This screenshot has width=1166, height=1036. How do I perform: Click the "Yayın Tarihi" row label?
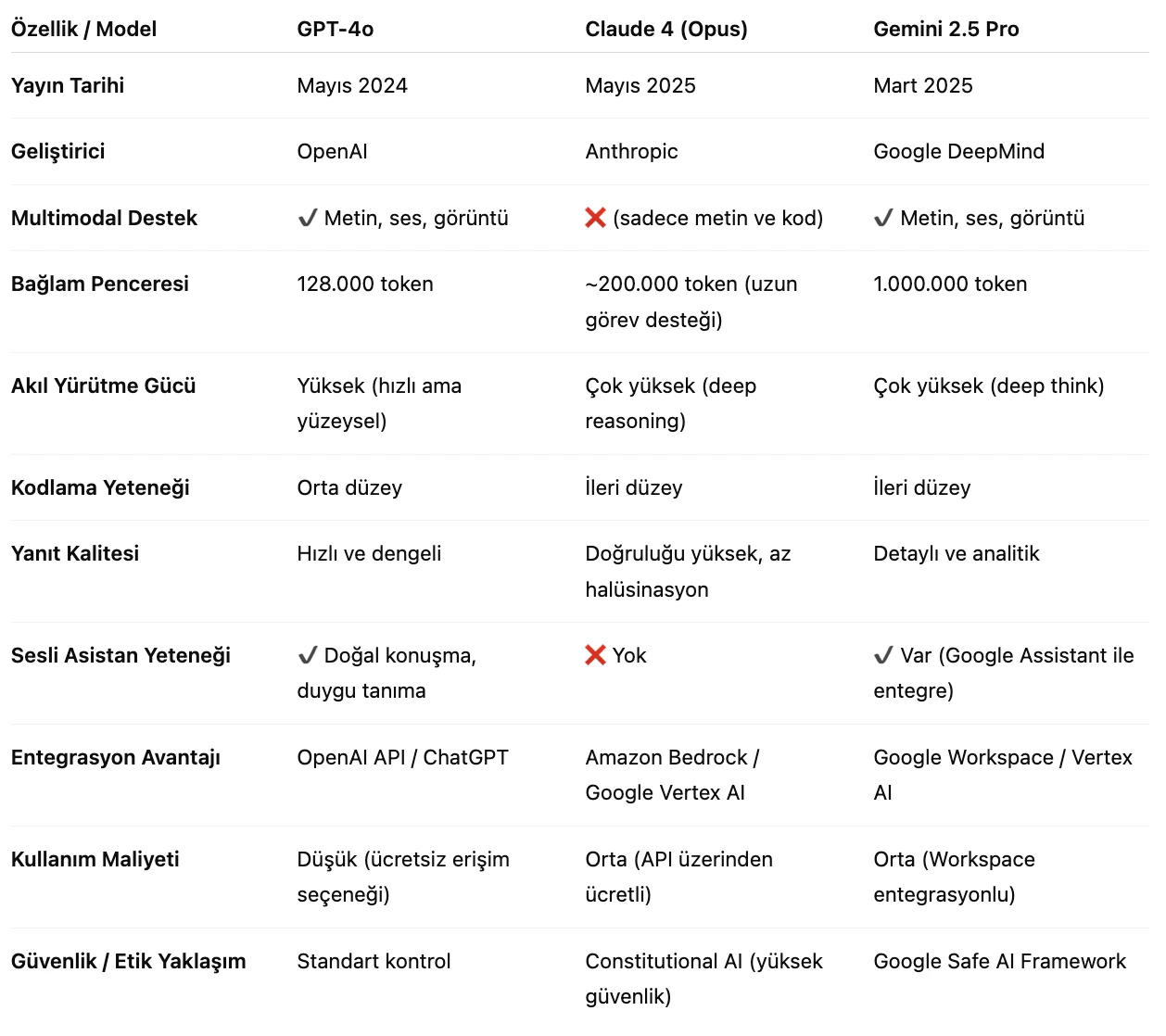click(x=68, y=85)
